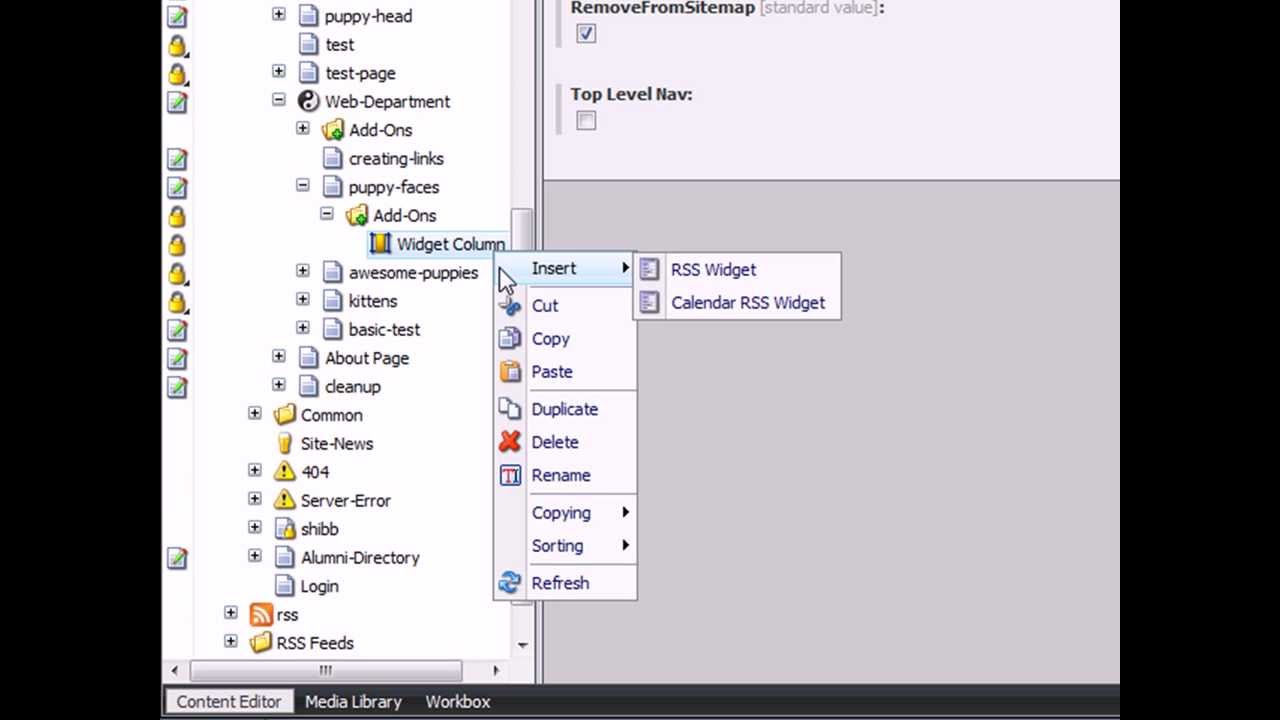The height and width of the screenshot is (720, 1280).
Task: Expand the Alumni-Directory node
Action: 255,557
